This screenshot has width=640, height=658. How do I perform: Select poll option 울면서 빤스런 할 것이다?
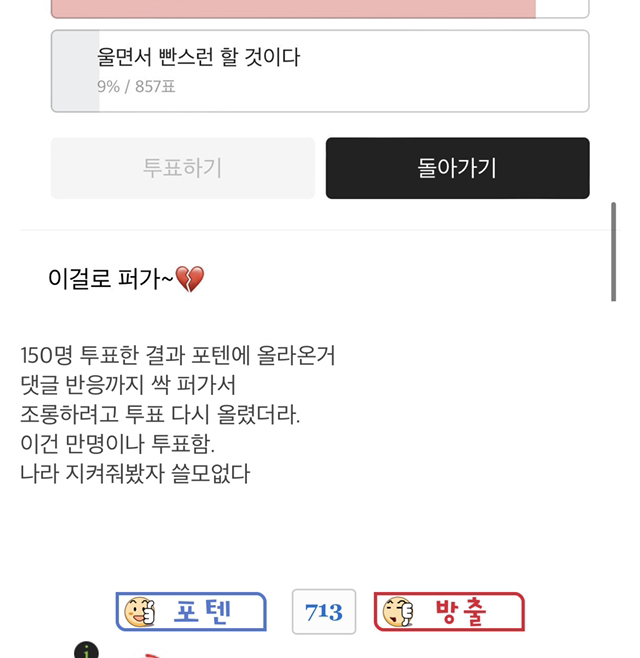point(320,70)
